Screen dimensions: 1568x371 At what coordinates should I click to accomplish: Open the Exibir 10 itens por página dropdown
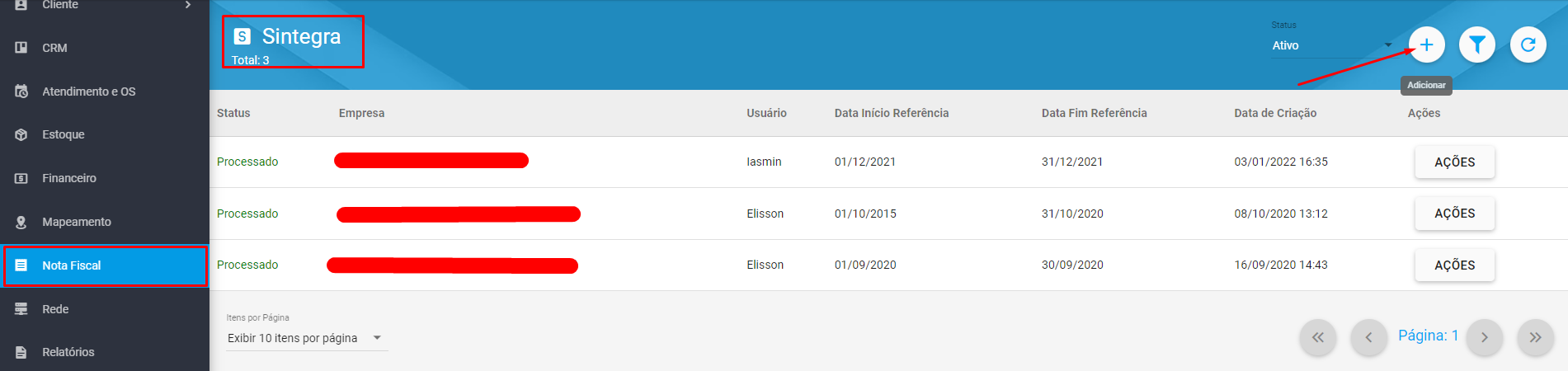(x=306, y=338)
